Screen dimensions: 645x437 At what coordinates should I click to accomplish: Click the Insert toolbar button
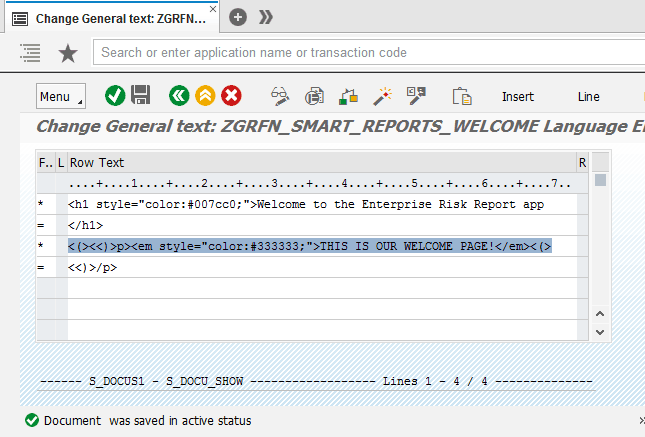click(518, 97)
